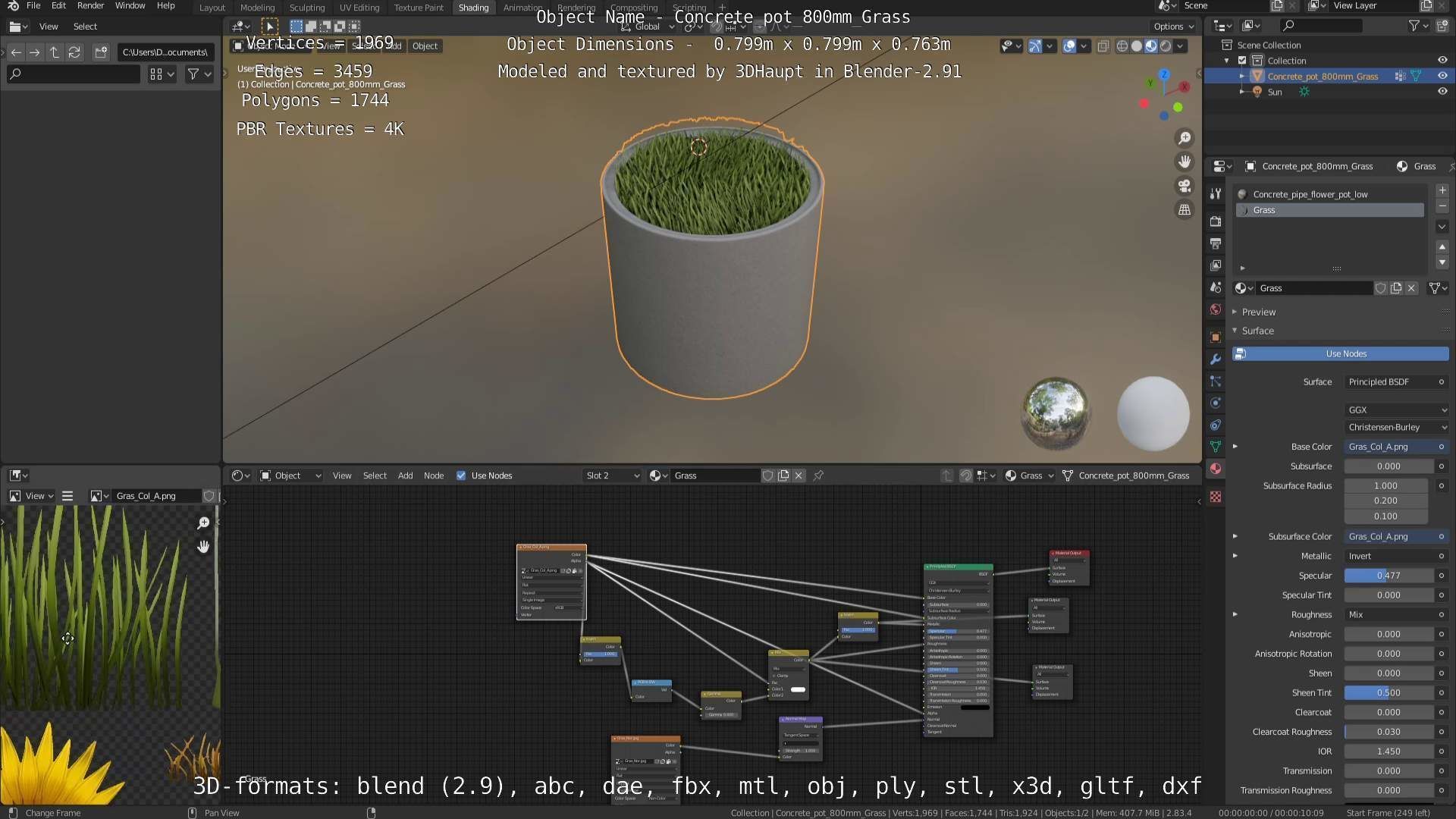1456x819 pixels.
Task: Switch to the UV Editing workspace tab
Action: tap(359, 8)
